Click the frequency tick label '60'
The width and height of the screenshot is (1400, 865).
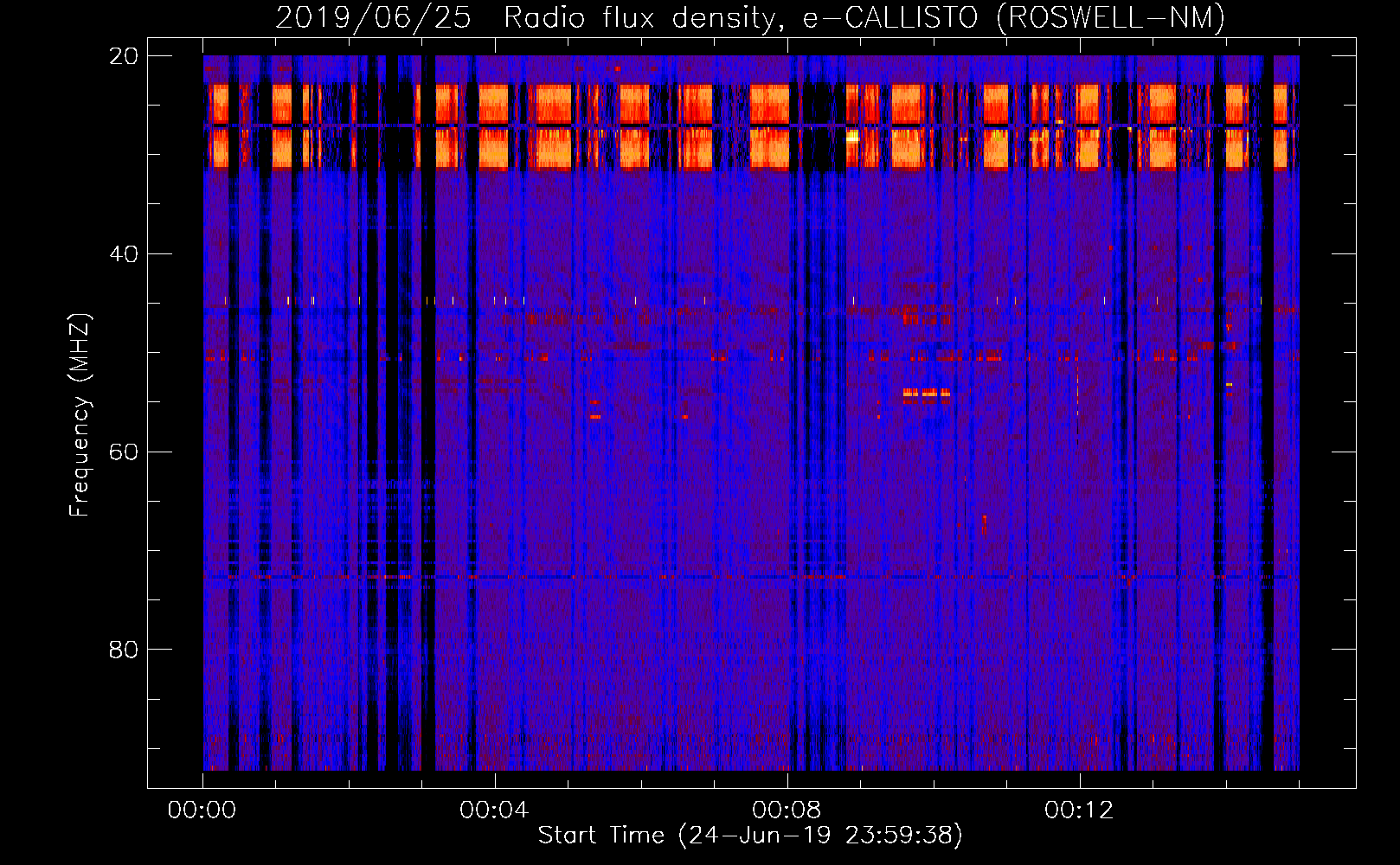pyautogui.click(x=124, y=452)
